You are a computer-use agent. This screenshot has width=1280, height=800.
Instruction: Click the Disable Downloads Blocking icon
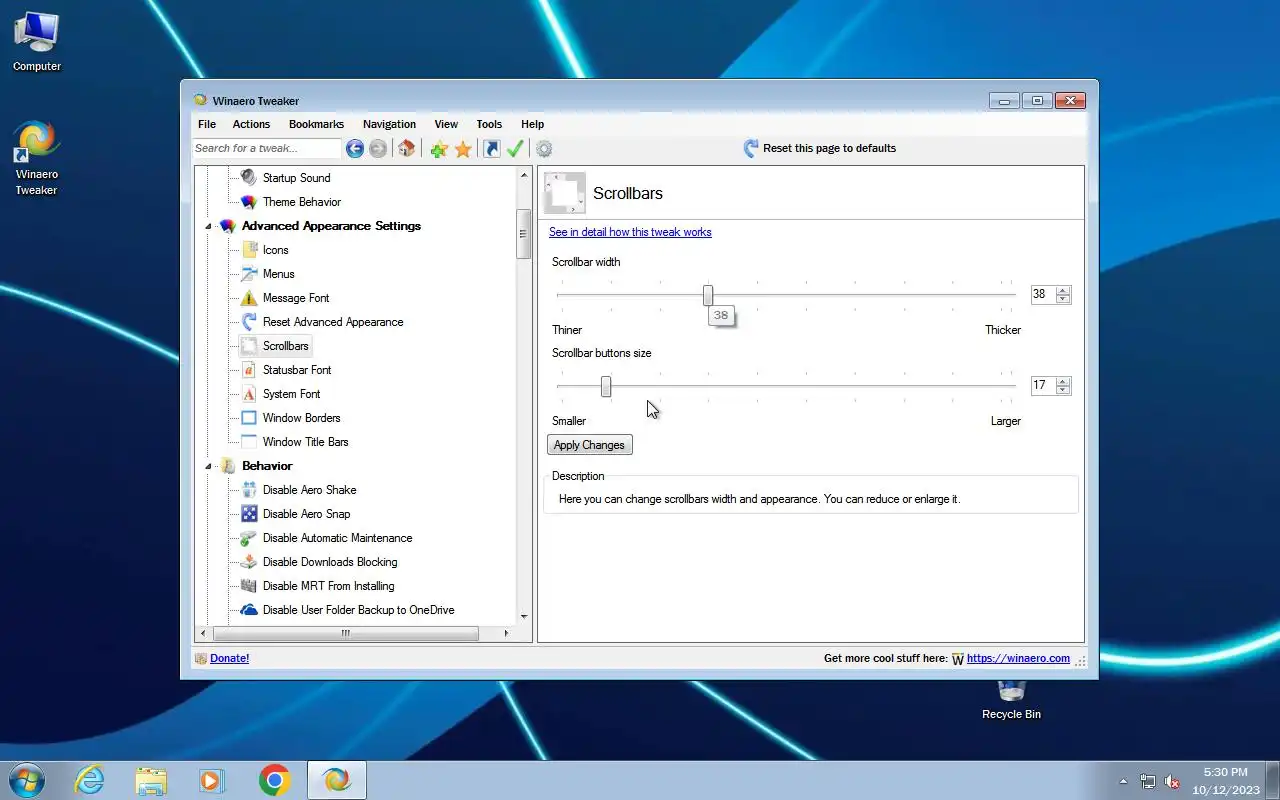(249, 562)
